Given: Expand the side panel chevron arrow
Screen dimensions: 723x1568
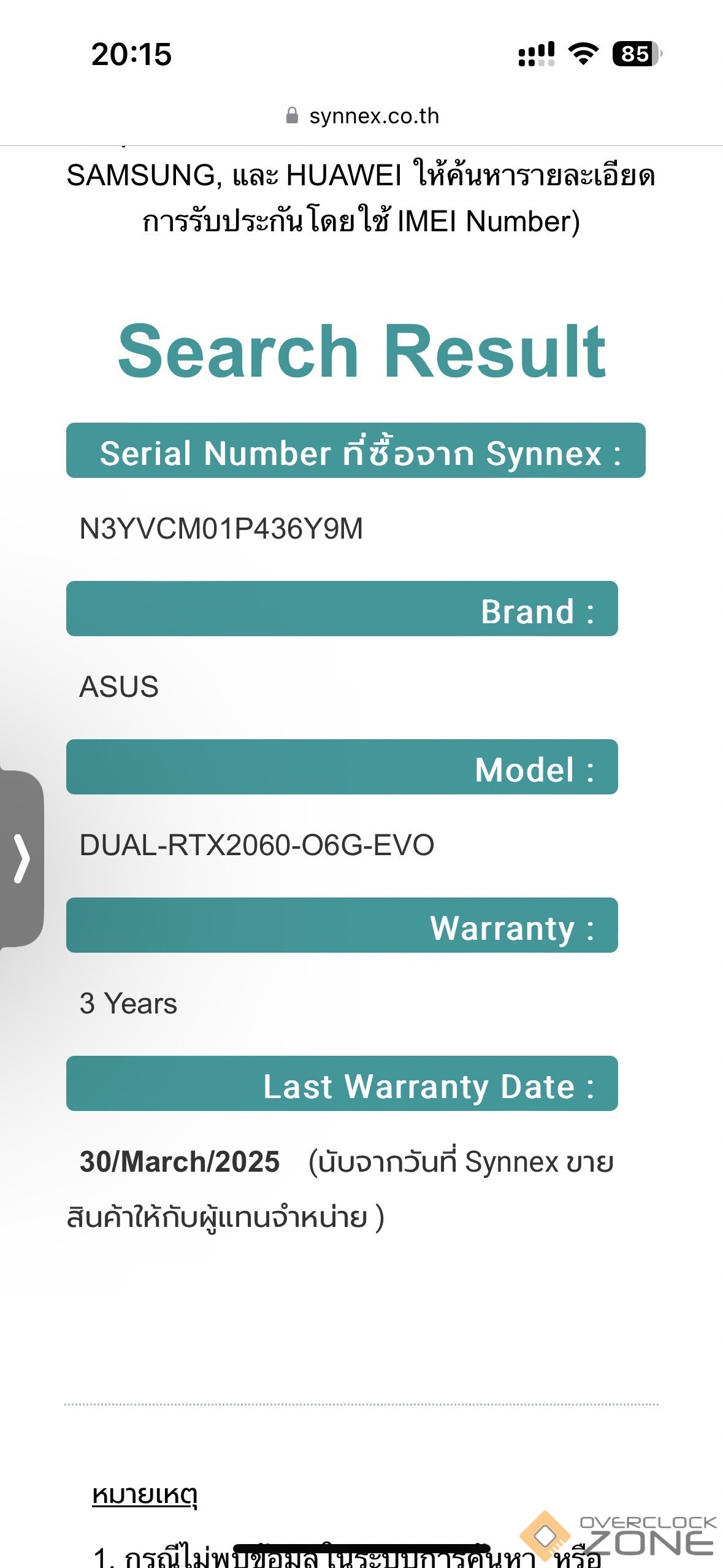Looking at the screenshot, I should point(22,858).
